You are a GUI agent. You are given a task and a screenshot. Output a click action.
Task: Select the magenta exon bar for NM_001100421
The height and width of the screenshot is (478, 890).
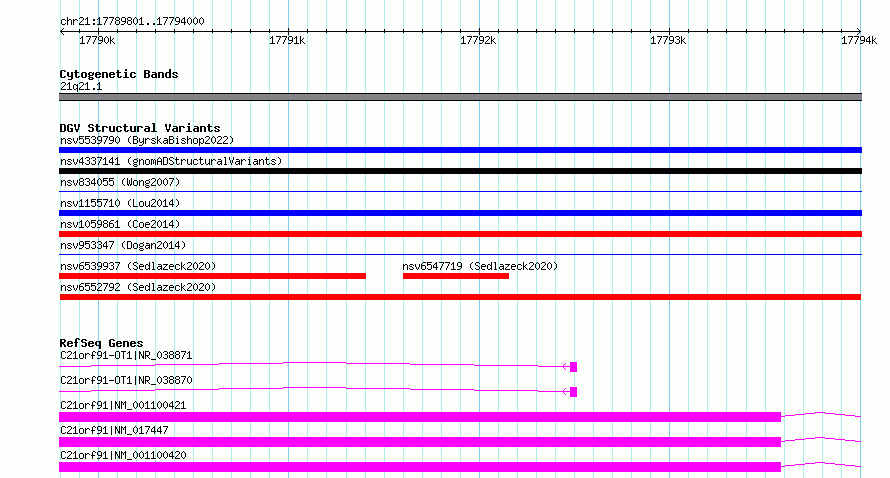tap(420, 417)
